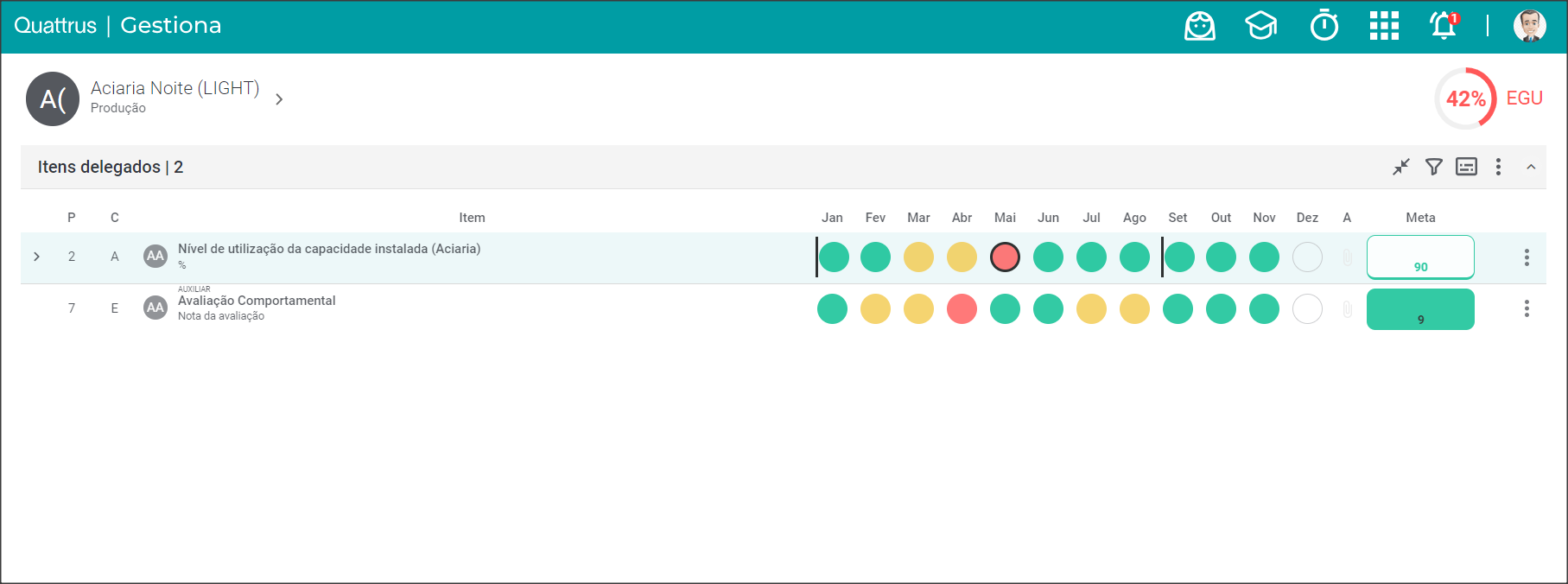Click the Avaliação Comportamental item name

pos(257,301)
